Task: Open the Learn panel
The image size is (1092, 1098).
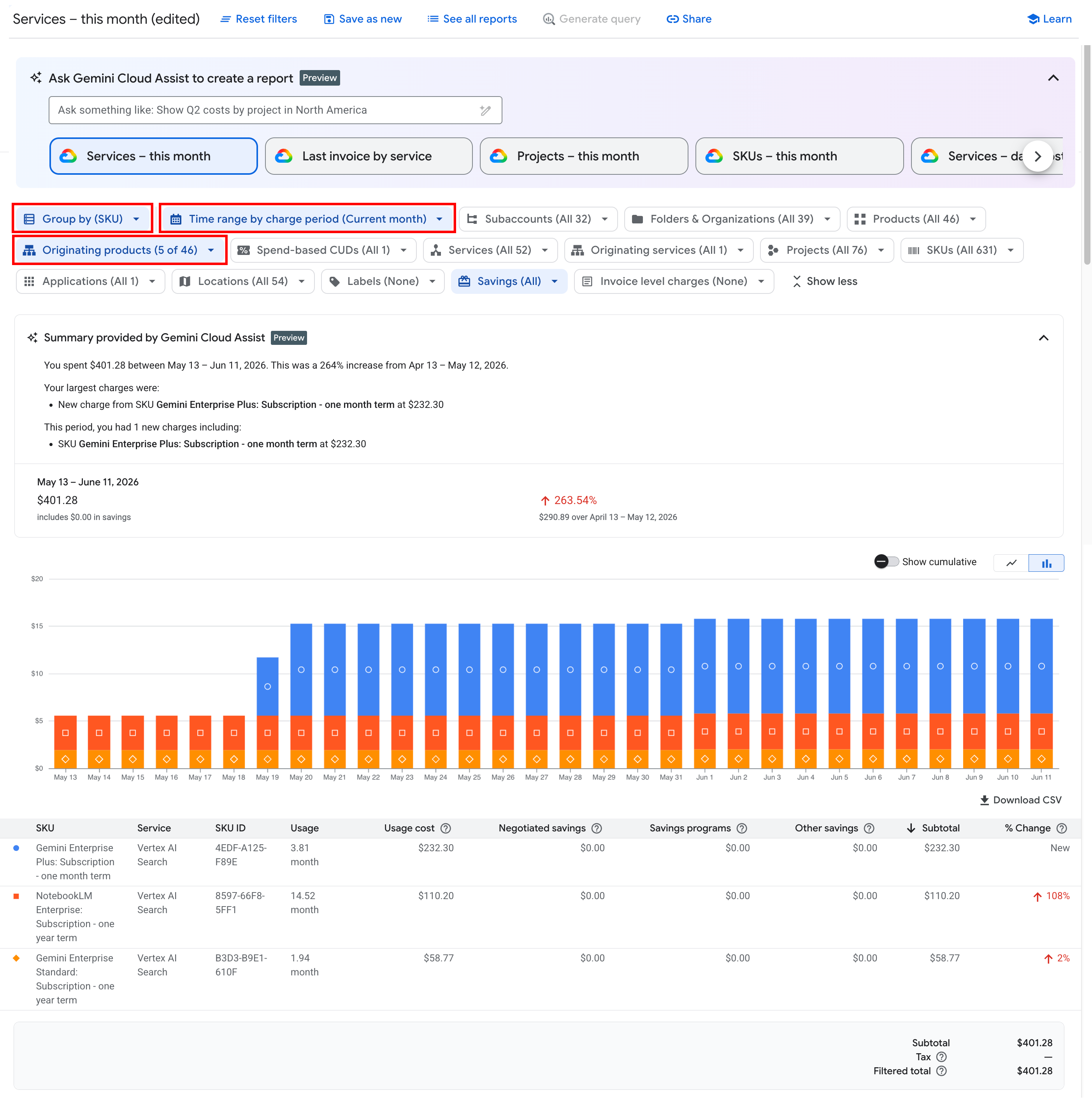Action: tap(1050, 19)
